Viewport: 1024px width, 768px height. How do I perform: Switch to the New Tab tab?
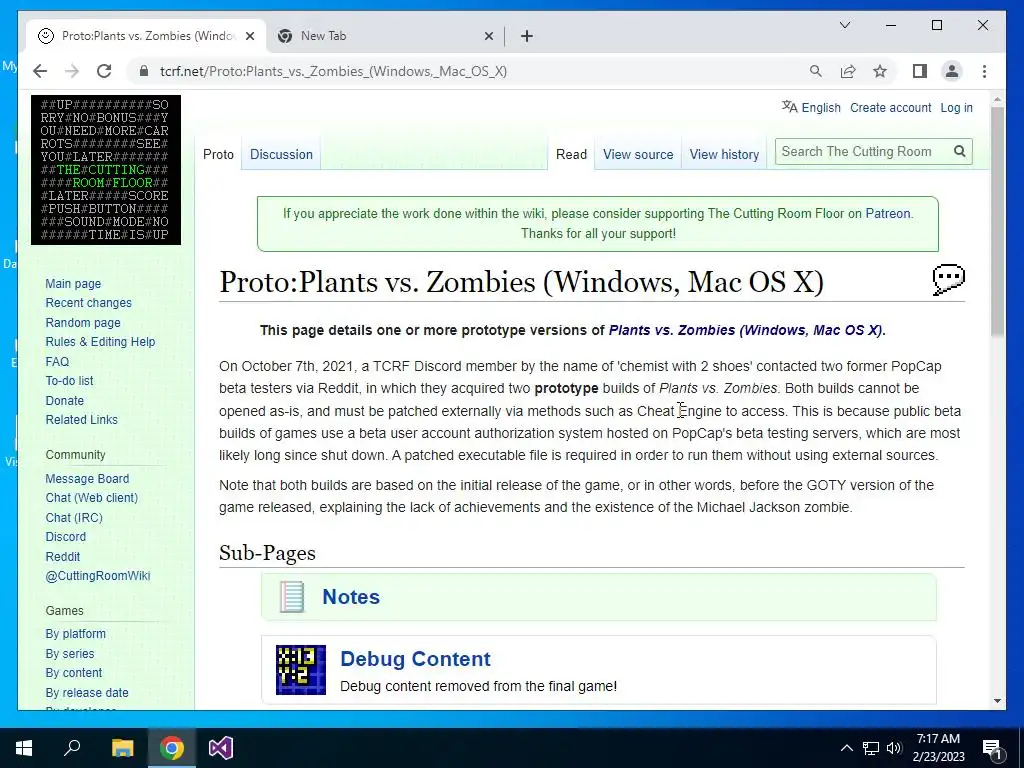(x=385, y=36)
